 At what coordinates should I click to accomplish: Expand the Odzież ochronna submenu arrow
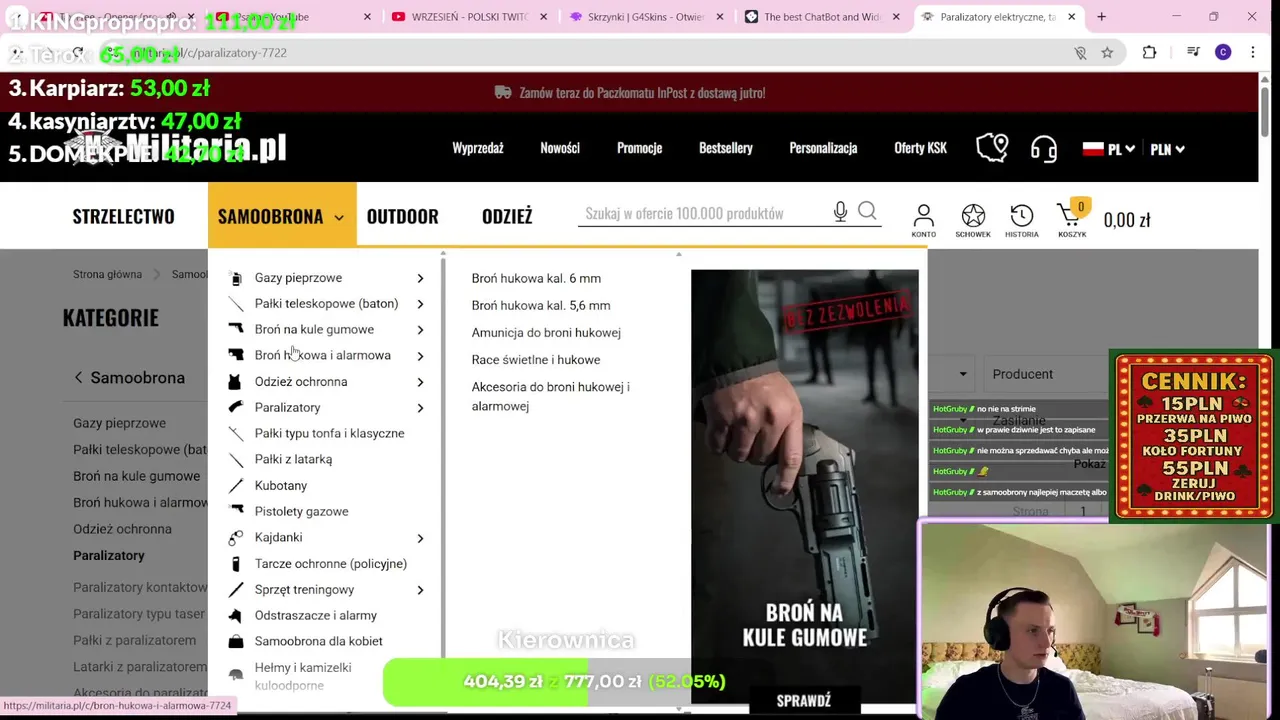point(420,382)
